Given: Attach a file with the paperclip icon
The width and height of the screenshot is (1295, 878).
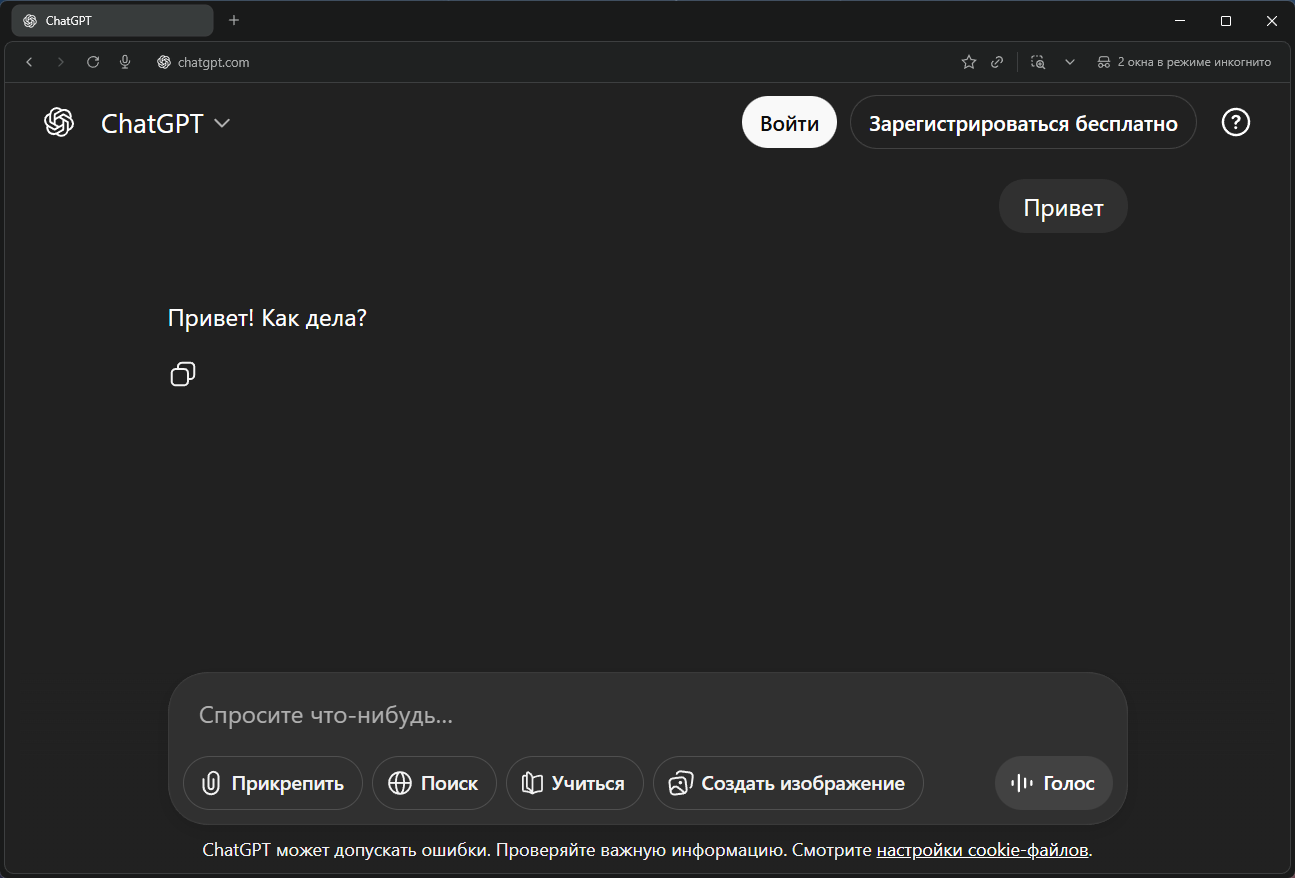Looking at the screenshot, I should [x=272, y=783].
